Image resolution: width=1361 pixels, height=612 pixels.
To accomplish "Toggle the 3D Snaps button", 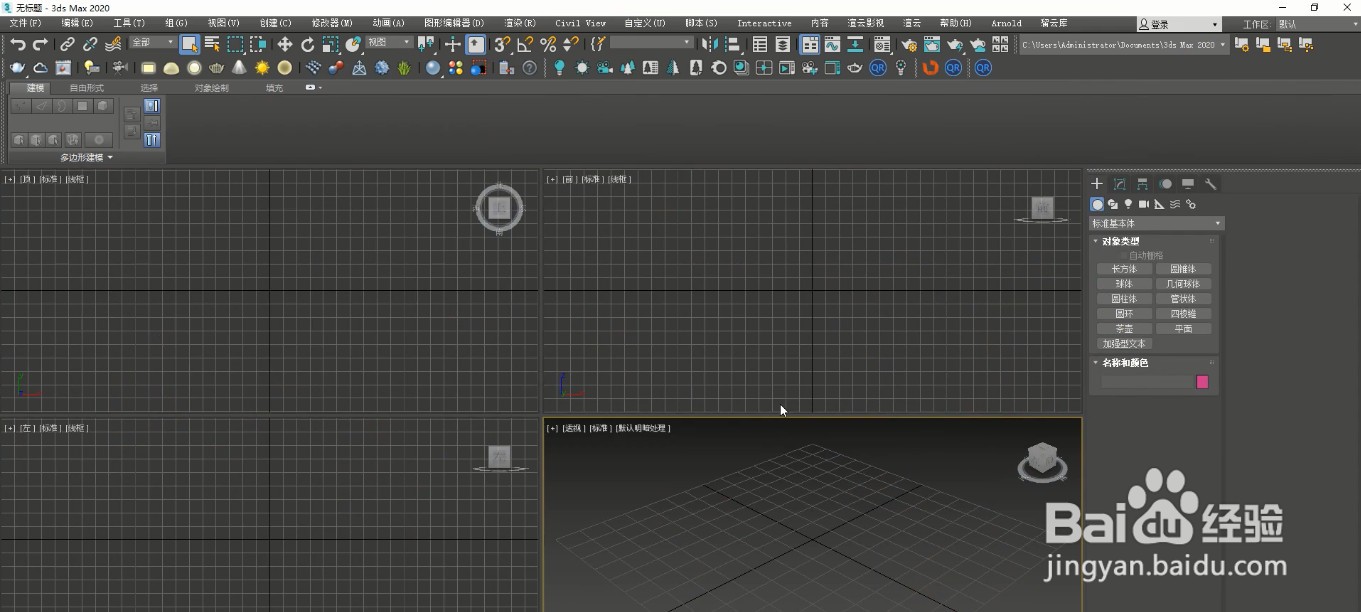I will pos(502,44).
